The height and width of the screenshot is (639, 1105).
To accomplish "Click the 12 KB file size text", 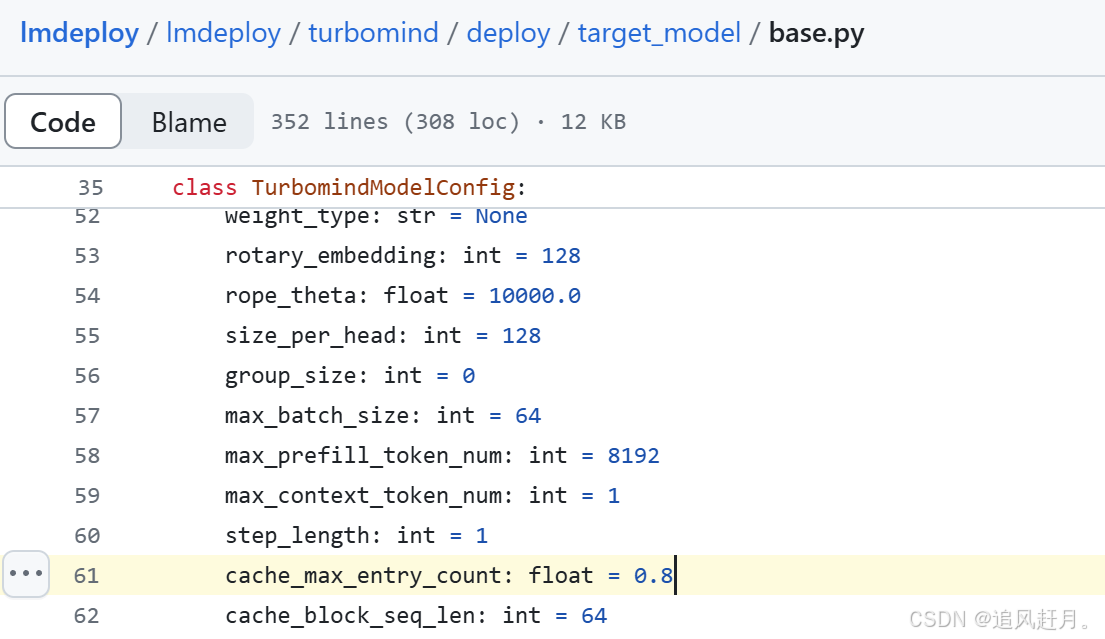I will point(593,122).
